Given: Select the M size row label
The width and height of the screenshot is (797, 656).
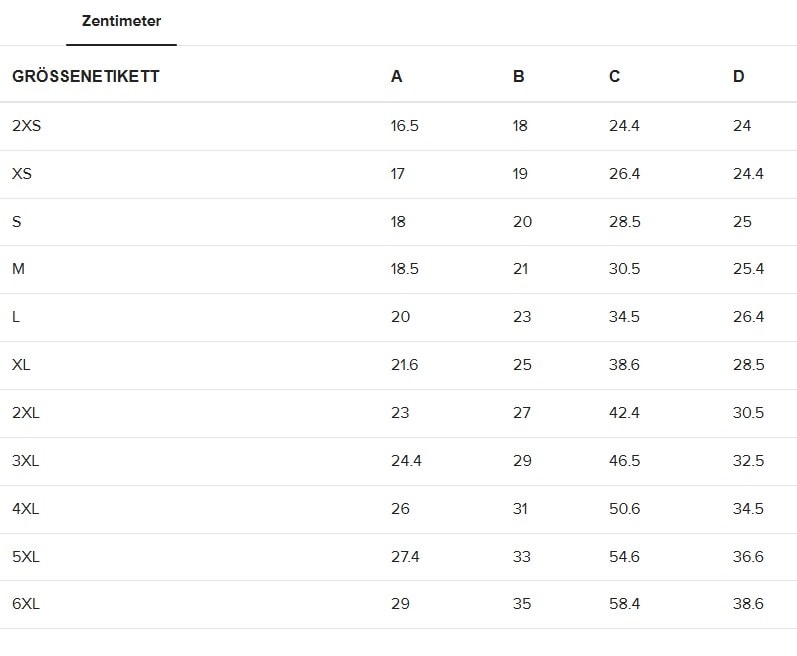Looking at the screenshot, I should click(19, 269).
